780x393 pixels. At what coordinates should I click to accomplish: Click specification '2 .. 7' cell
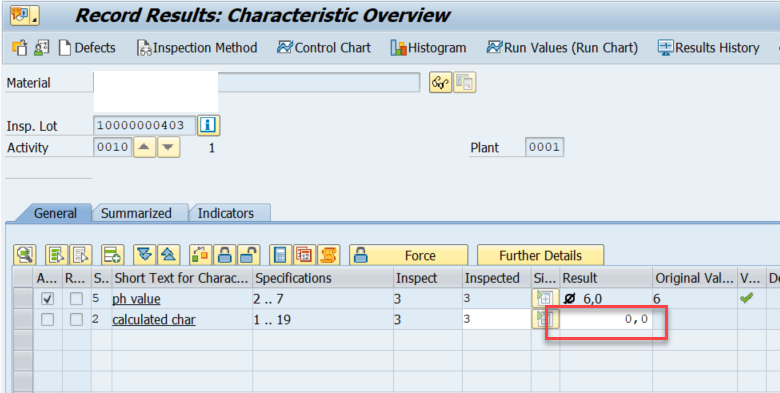[323, 298]
